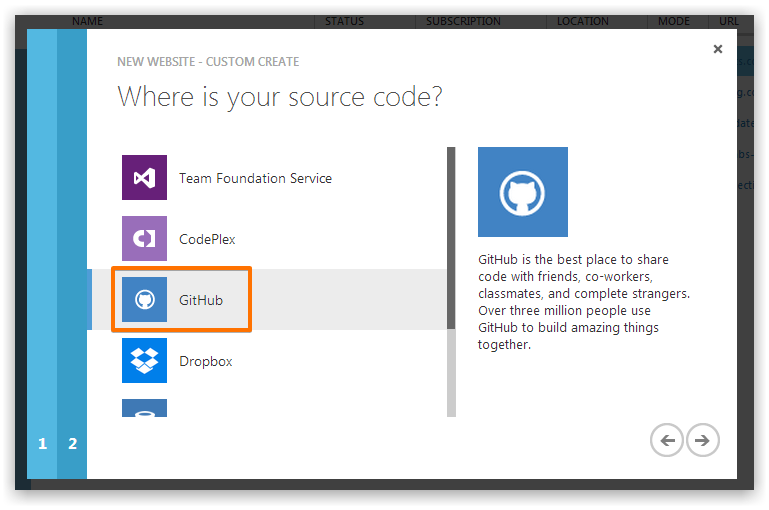Click the NAME column header behind dialog

click(87, 21)
